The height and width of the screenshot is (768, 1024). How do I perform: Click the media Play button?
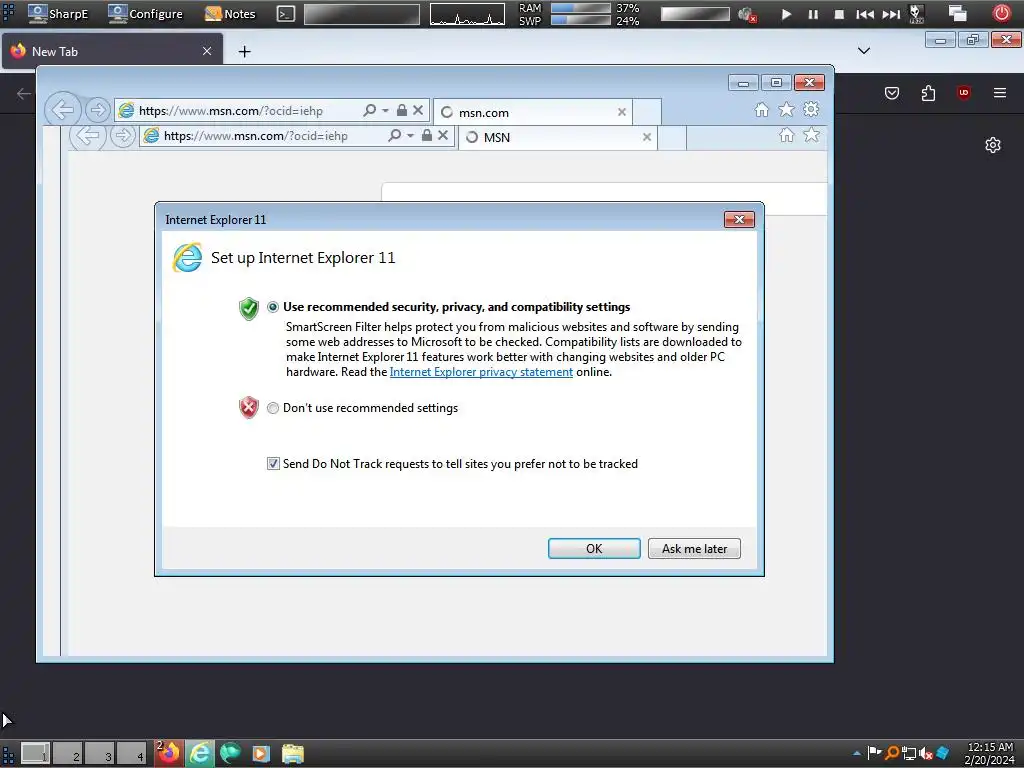click(x=786, y=14)
